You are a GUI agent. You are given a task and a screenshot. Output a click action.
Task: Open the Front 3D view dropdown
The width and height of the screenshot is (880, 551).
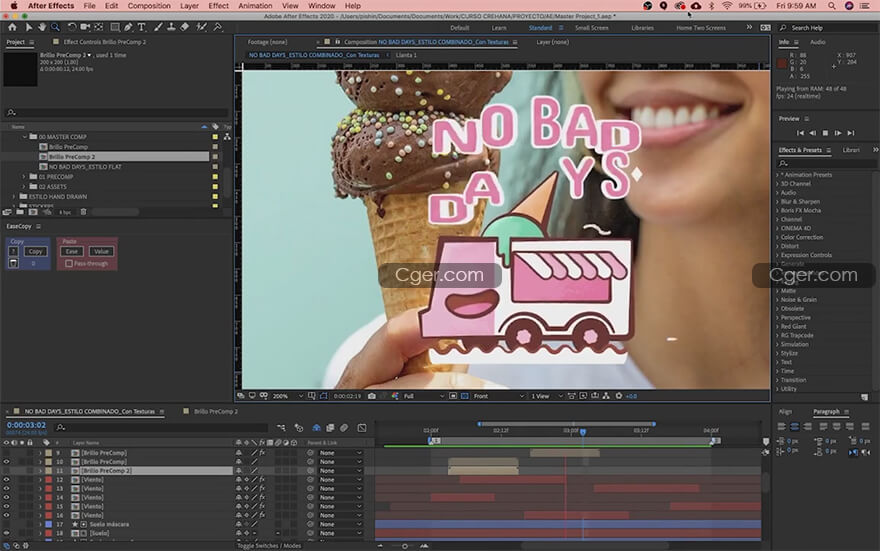click(x=499, y=396)
